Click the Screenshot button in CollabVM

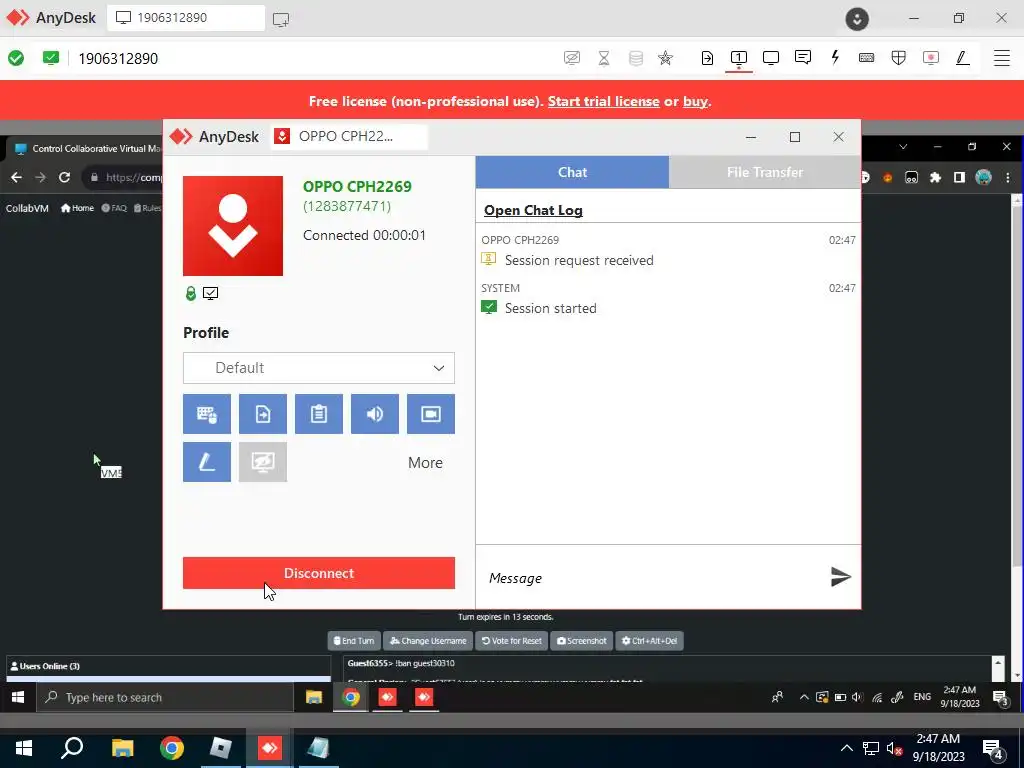(581, 641)
